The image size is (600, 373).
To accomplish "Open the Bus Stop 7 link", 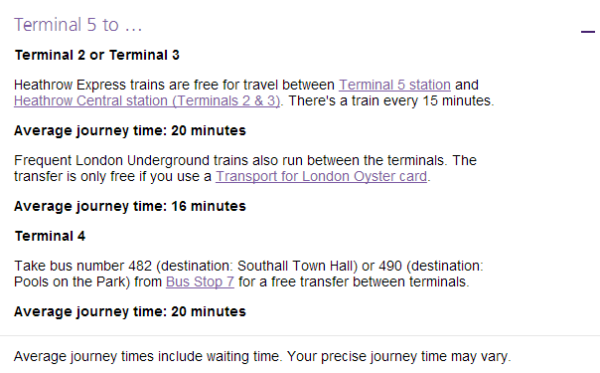I will 200,282.
